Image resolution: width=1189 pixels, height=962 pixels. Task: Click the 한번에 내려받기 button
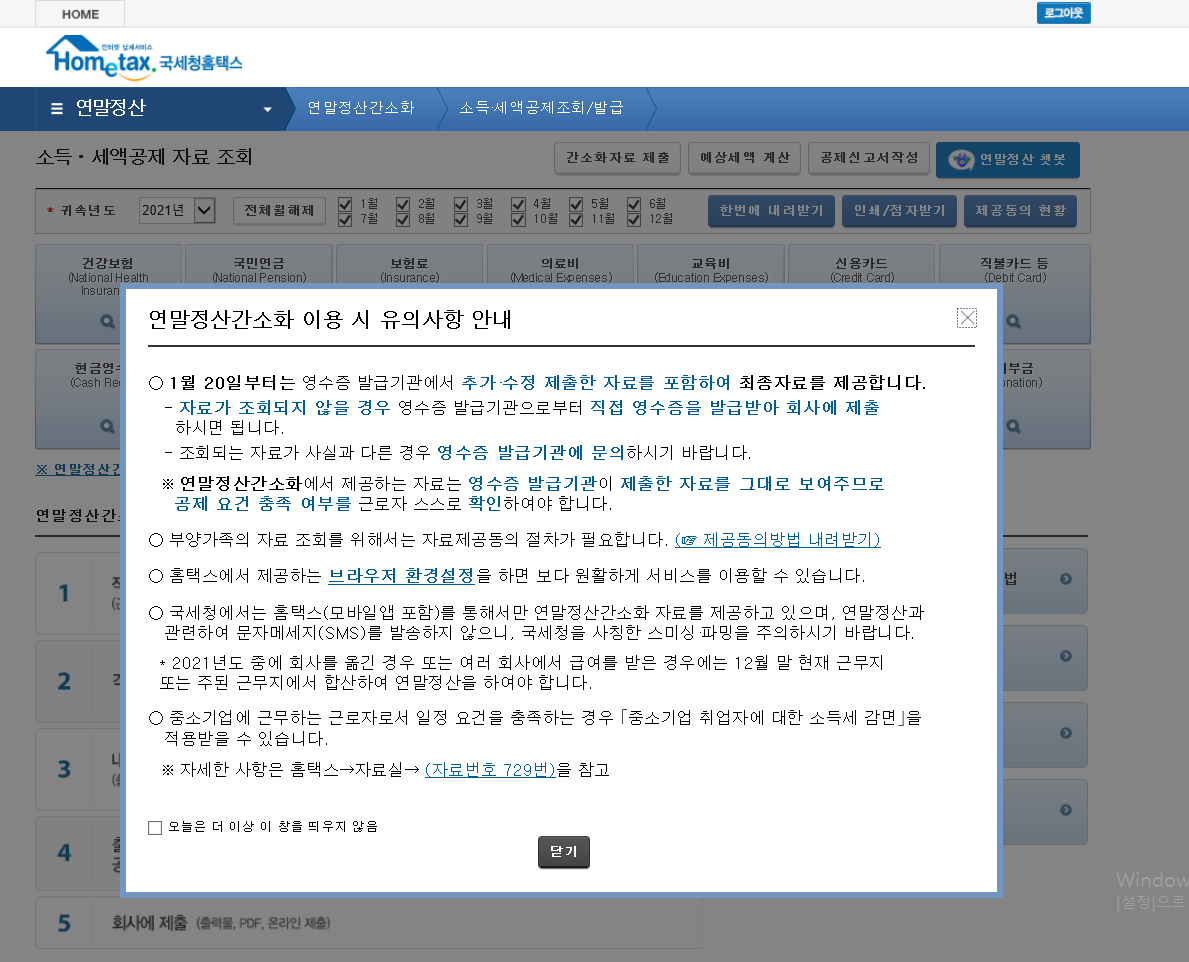point(771,211)
